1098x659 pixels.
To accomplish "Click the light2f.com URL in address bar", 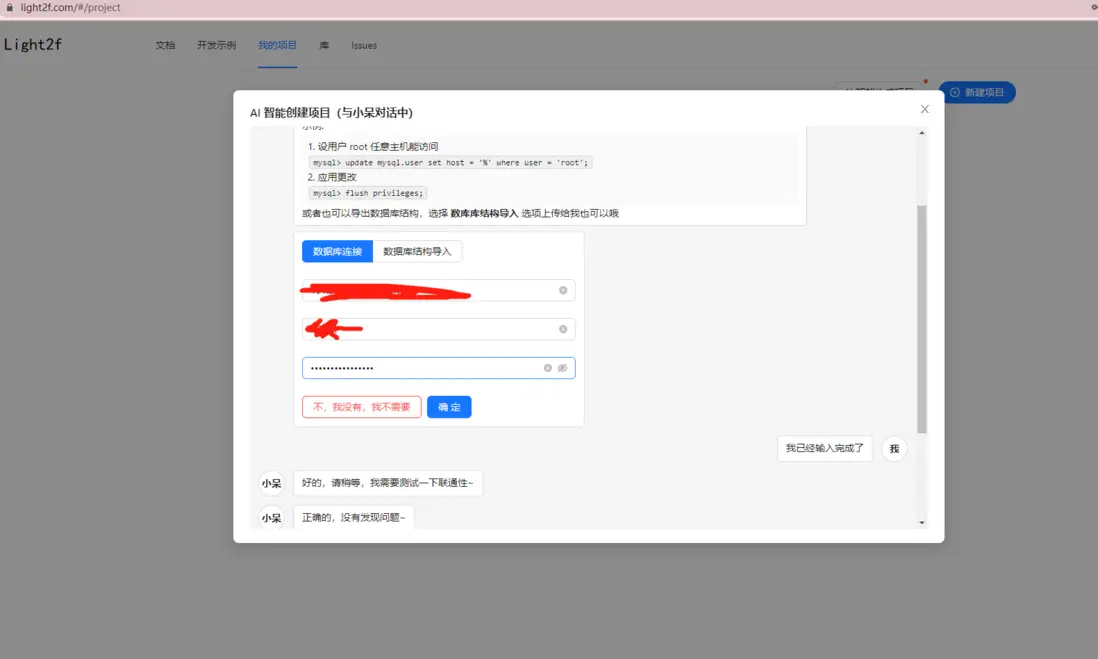I will coord(70,7).
